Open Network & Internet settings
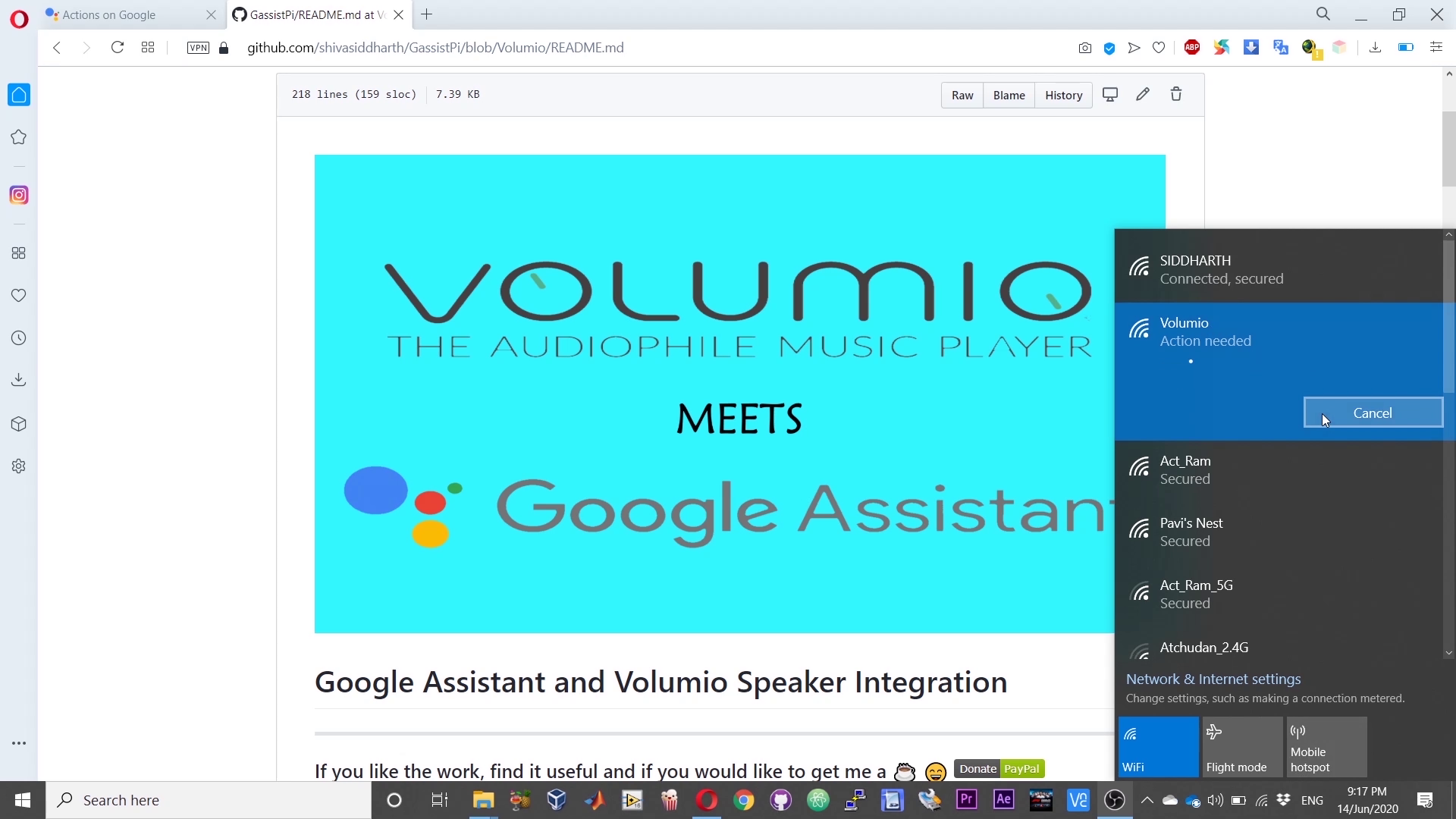 [x=1213, y=679]
